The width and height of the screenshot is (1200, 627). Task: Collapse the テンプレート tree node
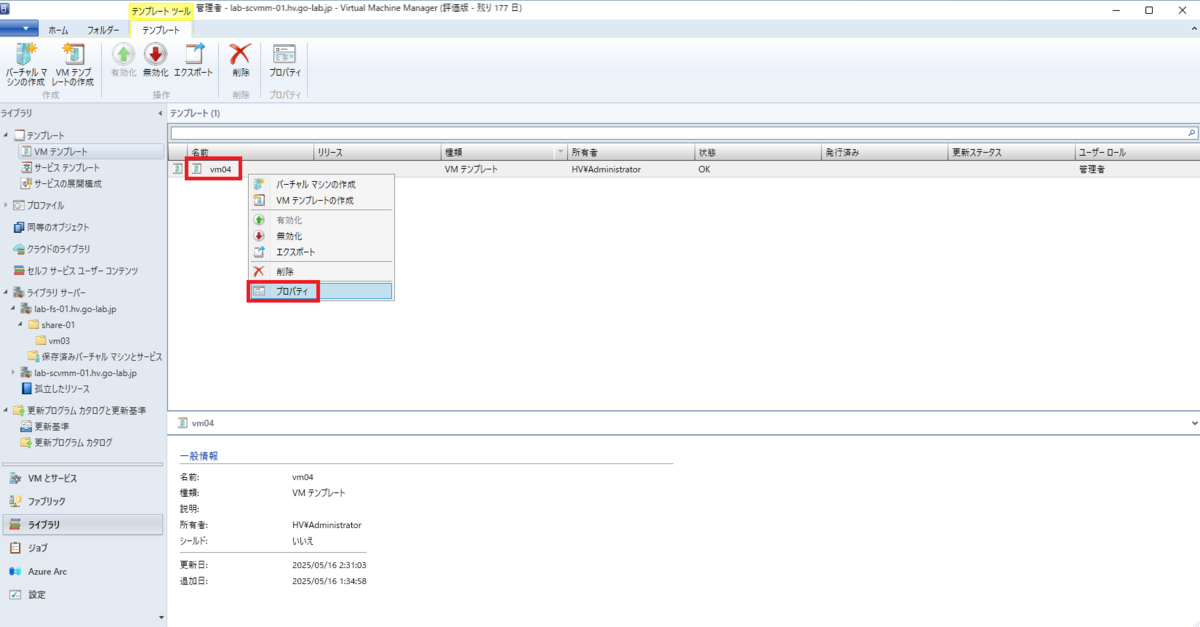coord(6,135)
